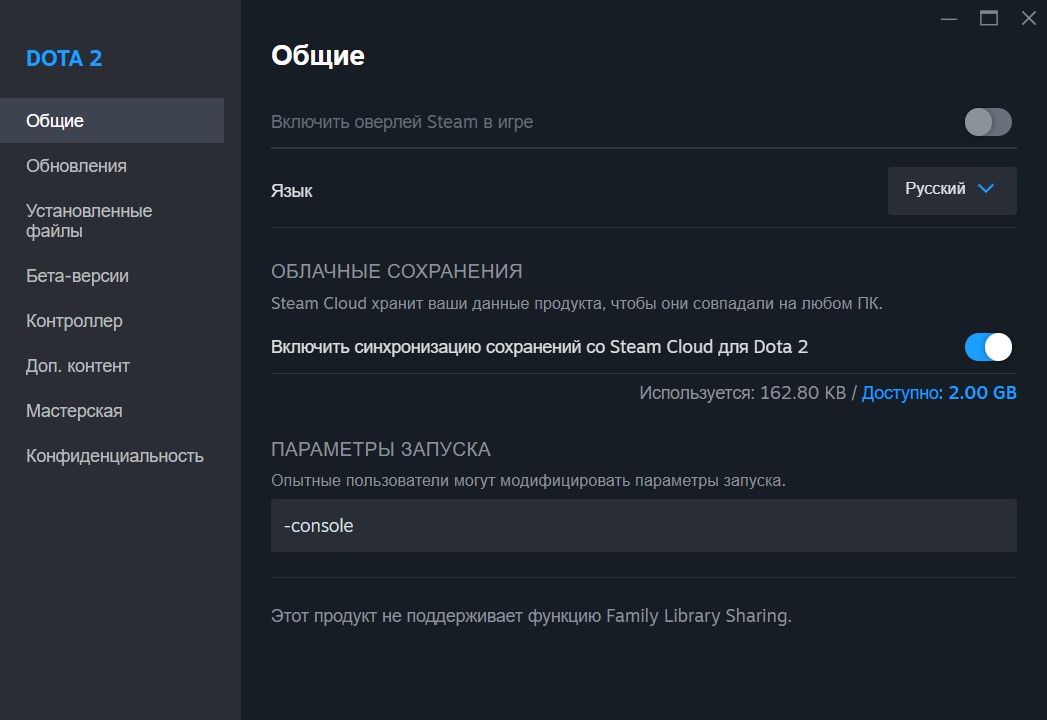Screen dimensions: 1047x720
Task: Go to Установленные файлы section
Action: [89, 221]
